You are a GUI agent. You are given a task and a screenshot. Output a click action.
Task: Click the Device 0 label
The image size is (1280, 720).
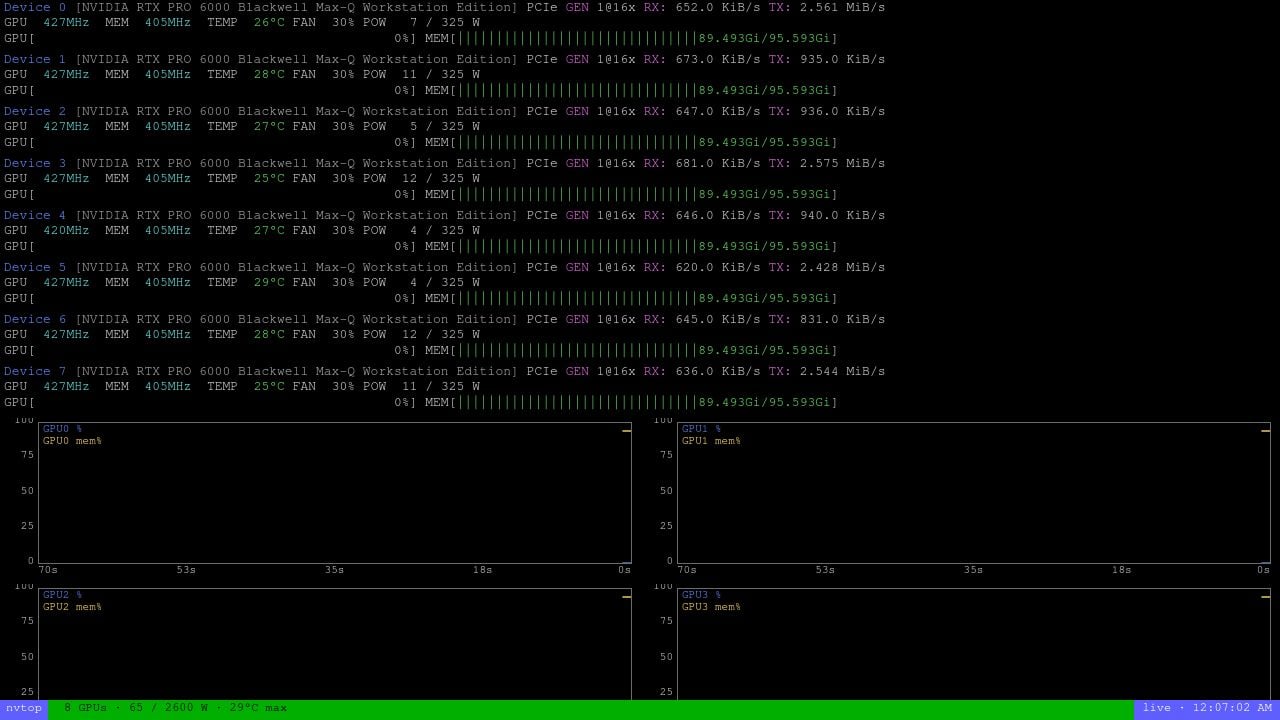tap(35, 7)
